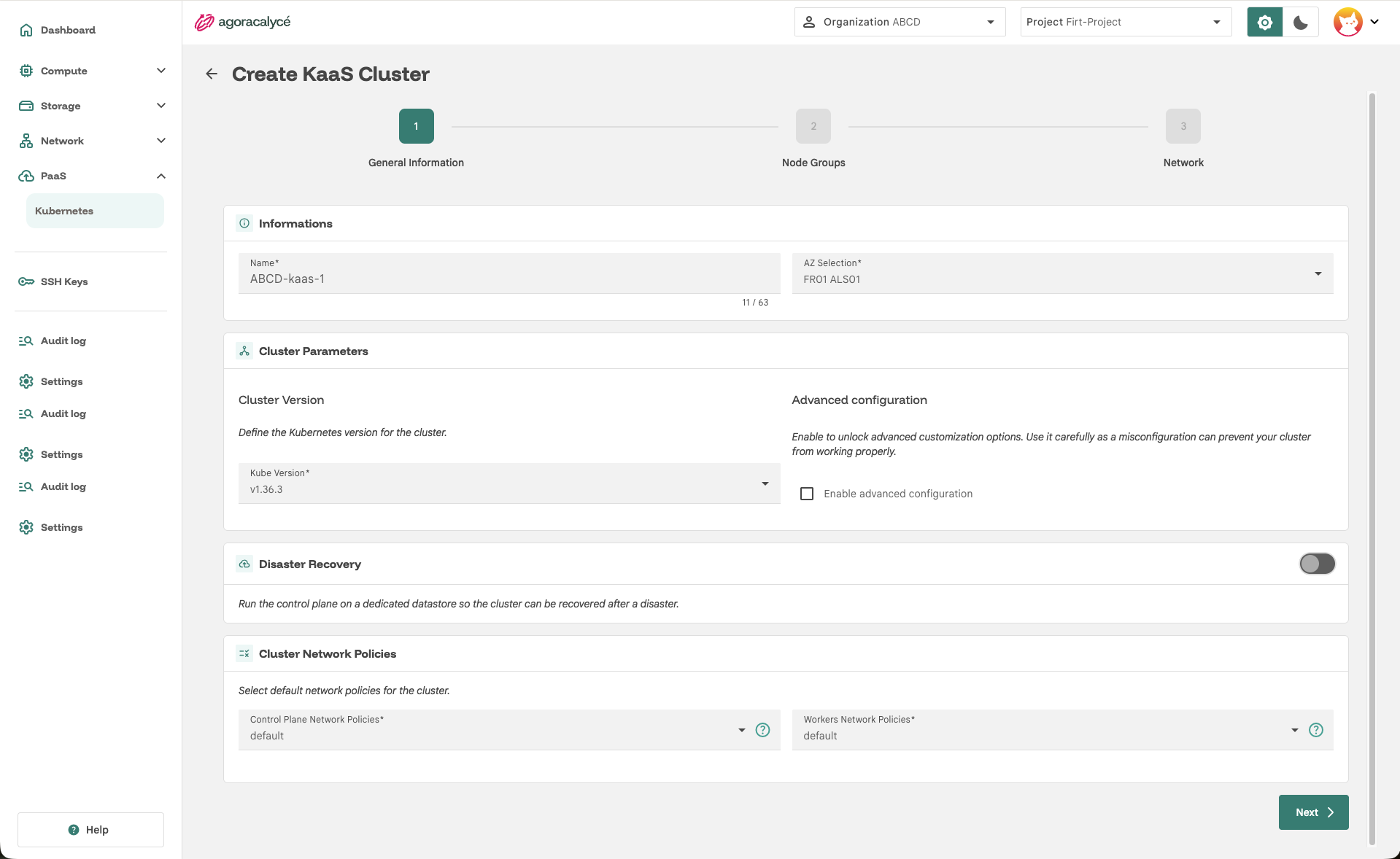This screenshot has width=1400, height=859.
Task: Open the AZ Selection dropdown
Action: (1062, 273)
